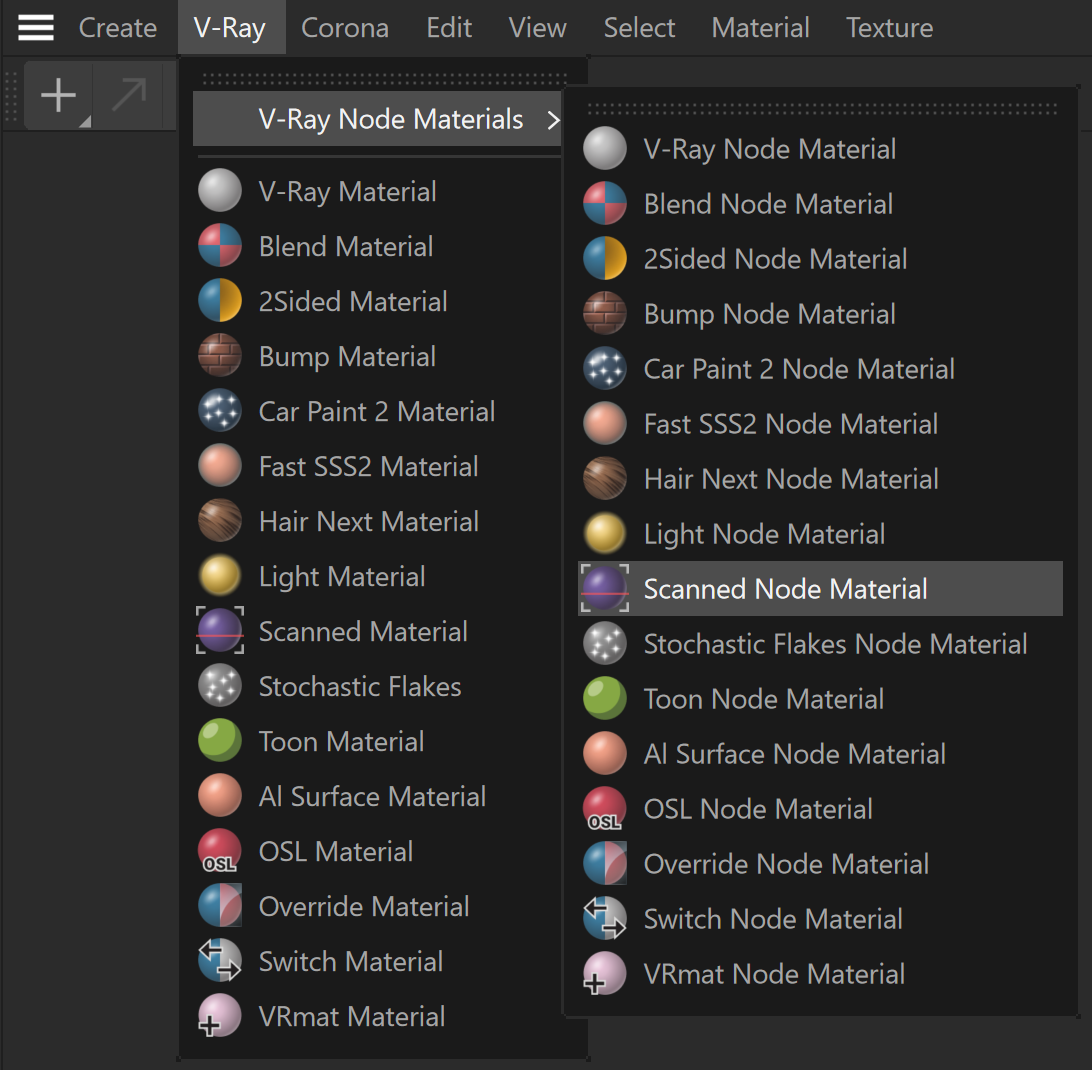
Task: Click the Light Material yellow sphere icon
Action: (220, 576)
